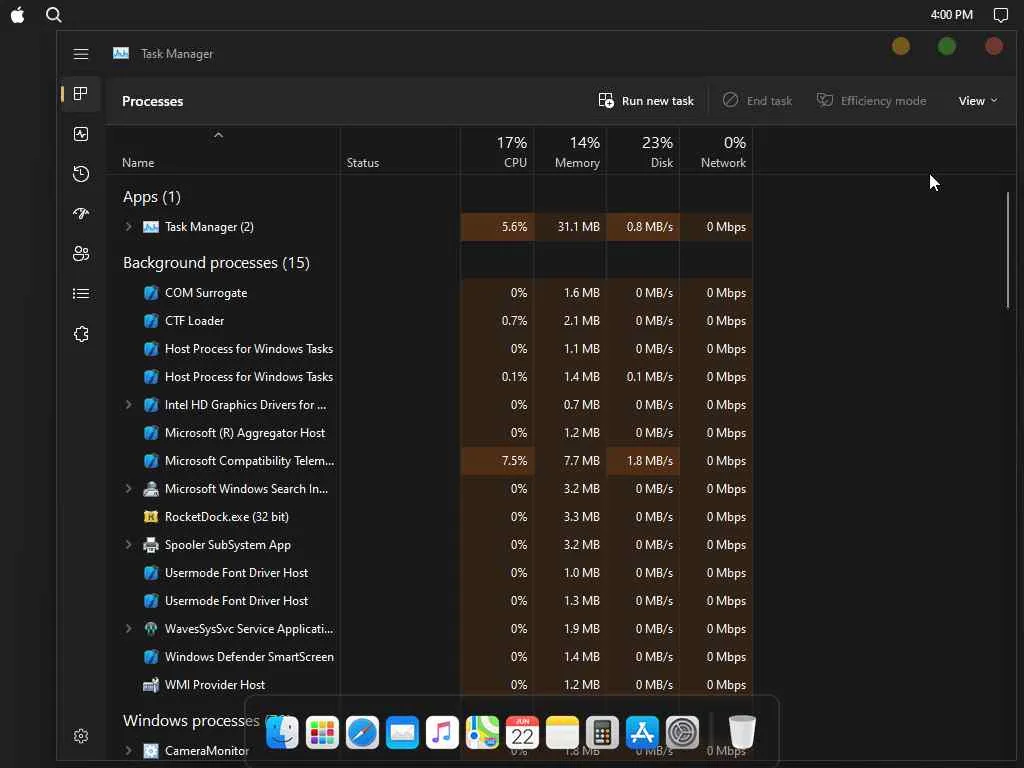This screenshot has width=1024, height=768.
Task: Click the 1.8 MB/s disk cell
Action: 643,461
